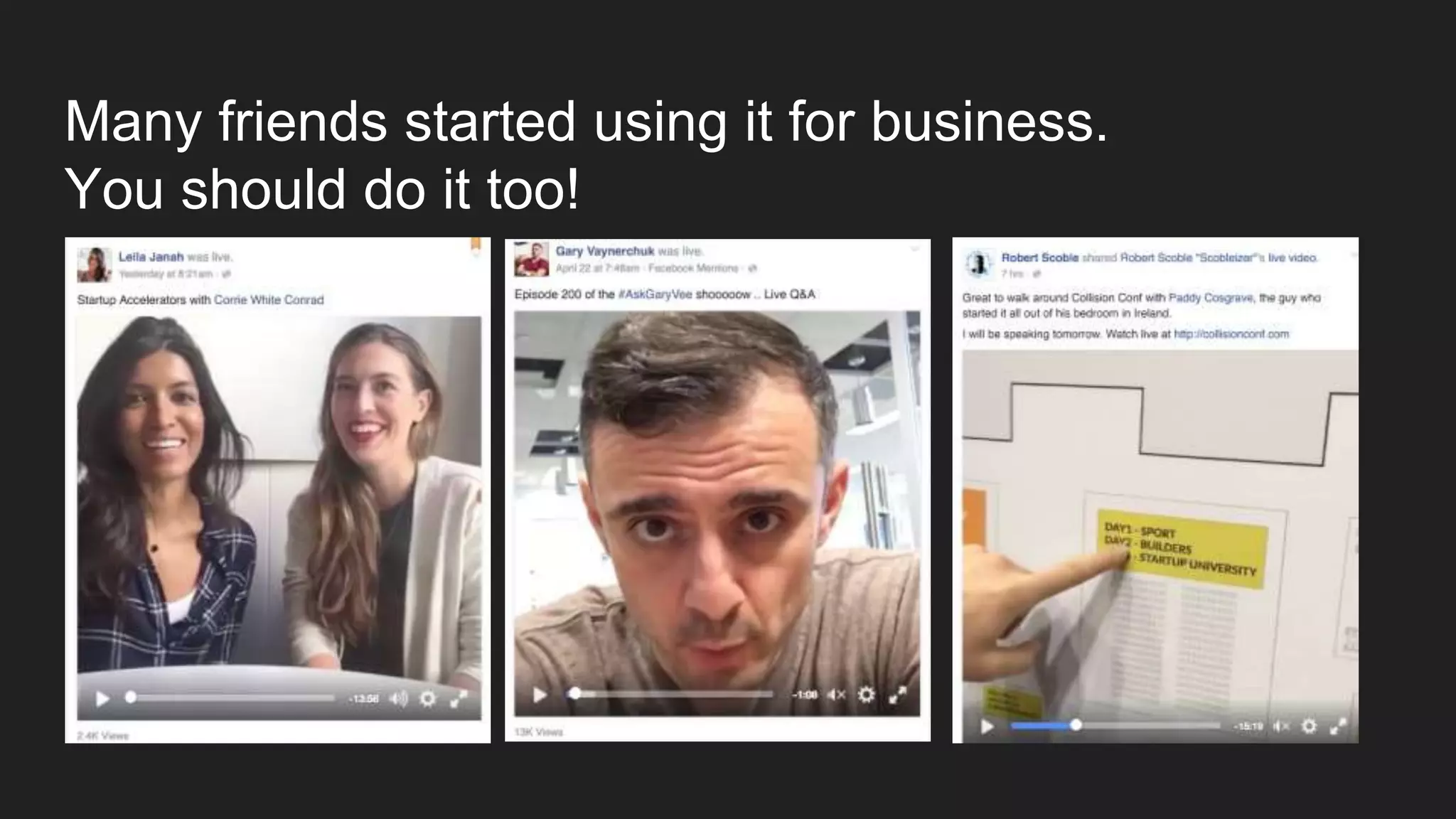Expand Gary Vaynerchuk's video to fullscreen
1456x819 pixels.
click(898, 694)
